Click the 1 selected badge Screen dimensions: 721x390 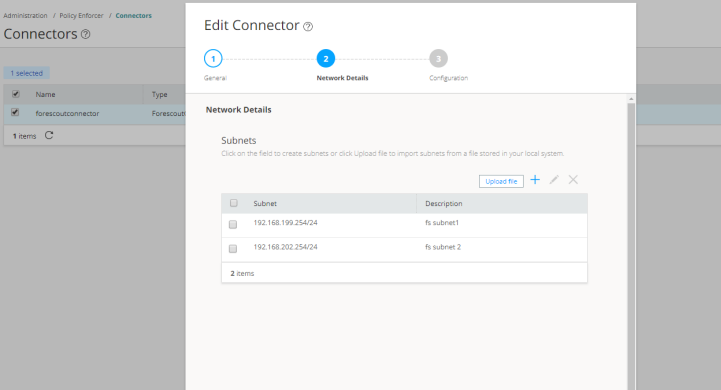click(27, 73)
